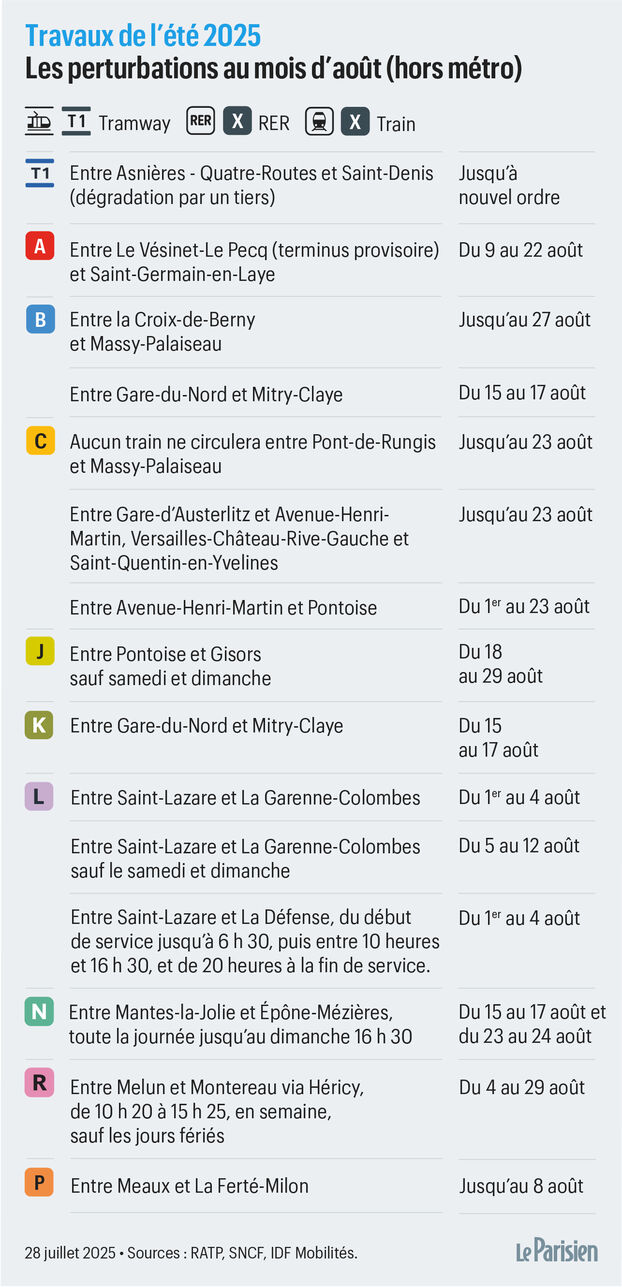622x1287 pixels.
Task: Click the pink line R badge
Action: 39,1083
